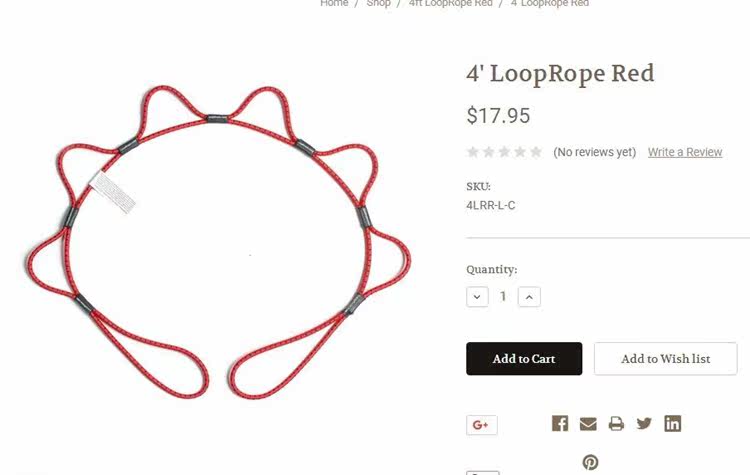This screenshot has width=750, height=475.
Task: Go to Home breadcrumb
Action: point(334,3)
